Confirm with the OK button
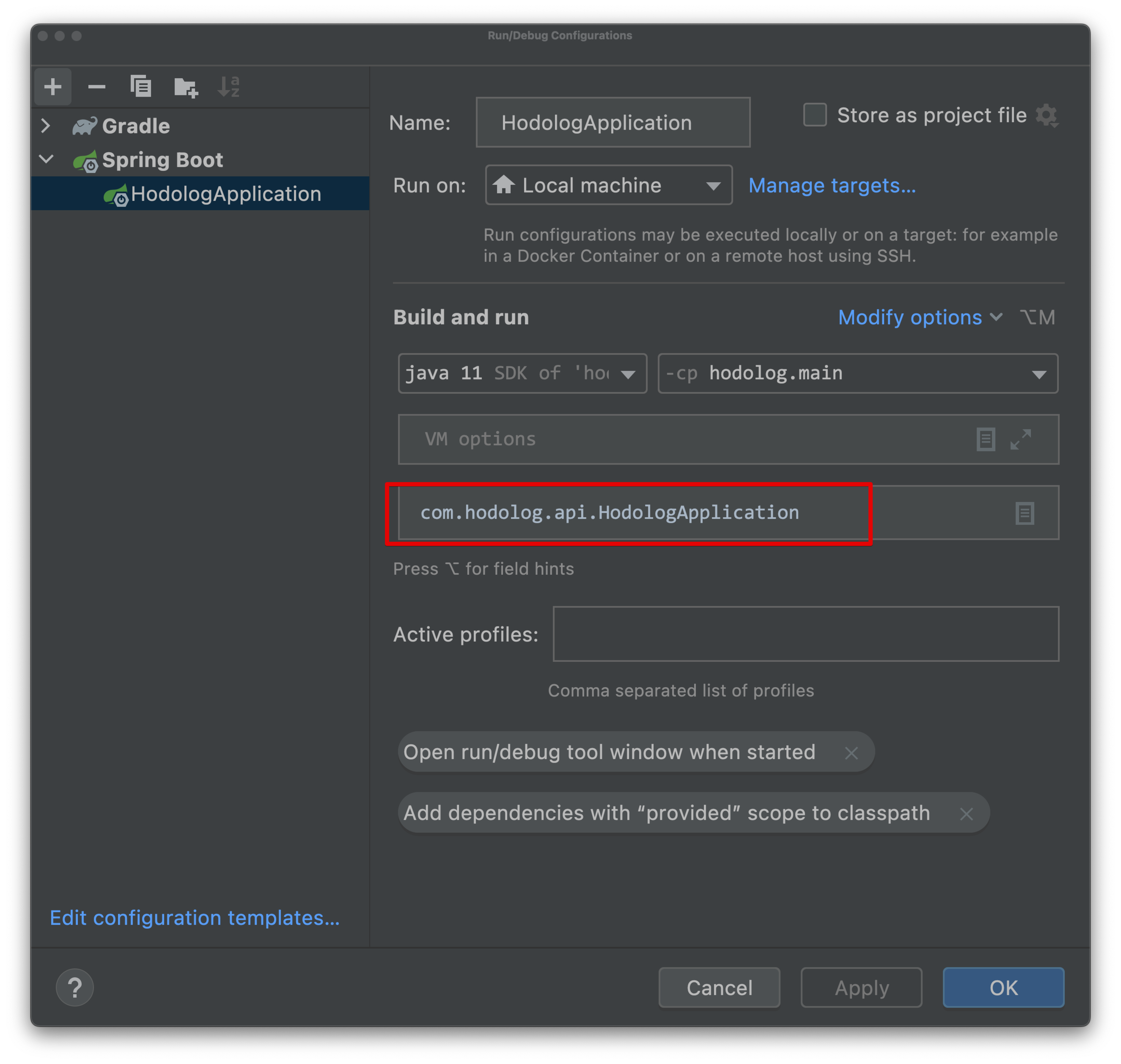This screenshot has height=1064, width=1121. tap(1004, 987)
